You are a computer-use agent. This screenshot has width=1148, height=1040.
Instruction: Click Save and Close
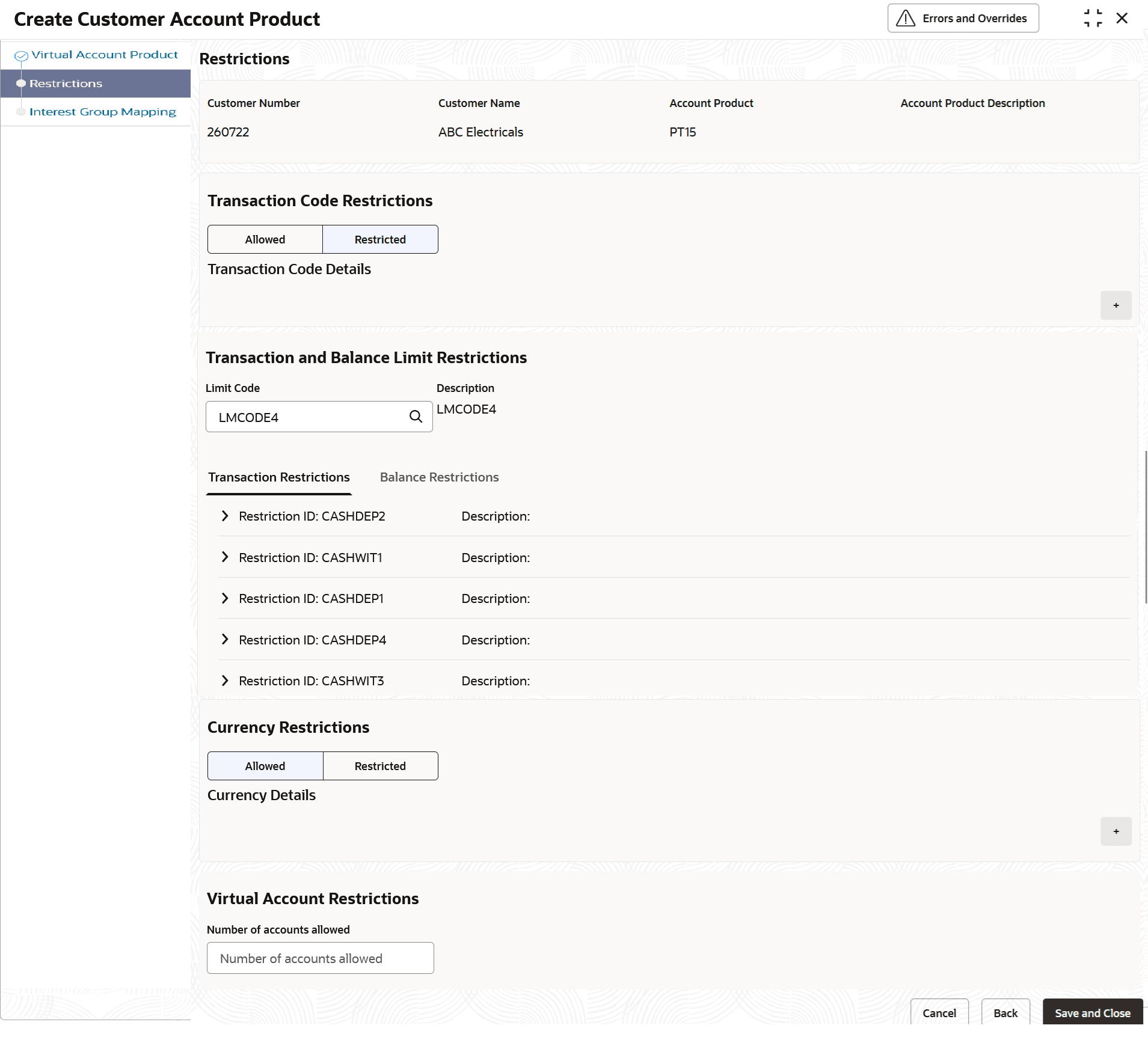(x=1093, y=1013)
